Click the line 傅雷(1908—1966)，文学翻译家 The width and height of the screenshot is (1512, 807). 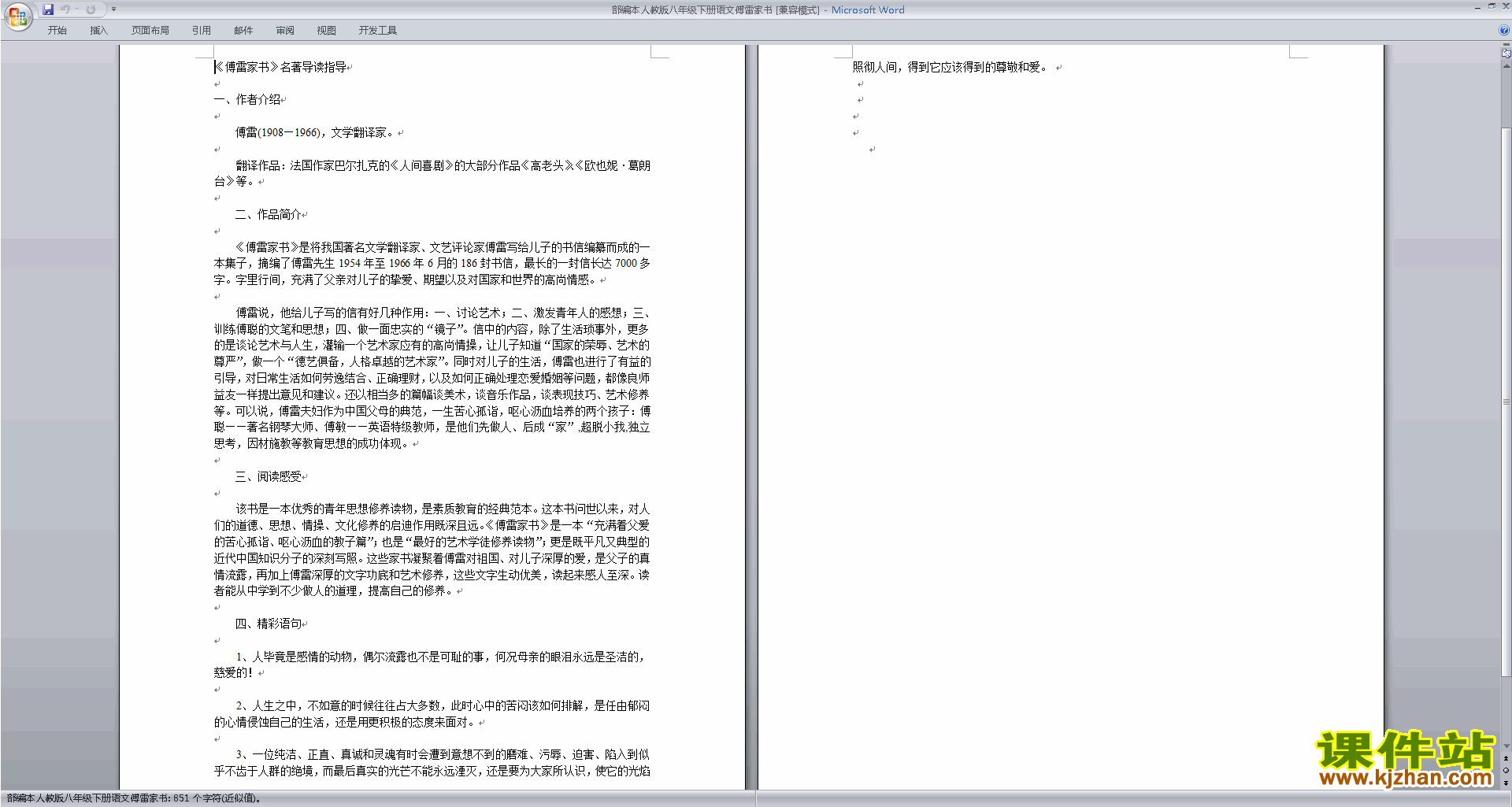(315, 132)
